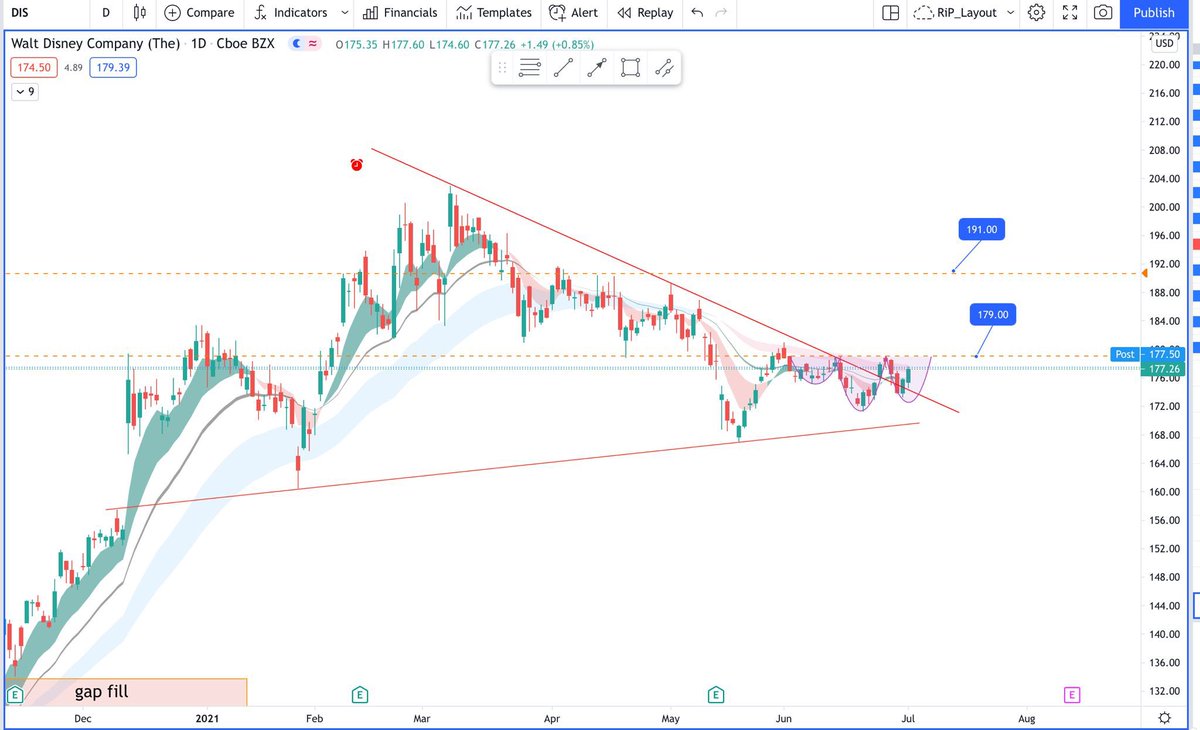Click the orange alert arrow on price axis
1200x730 pixels.
pos(1145,272)
